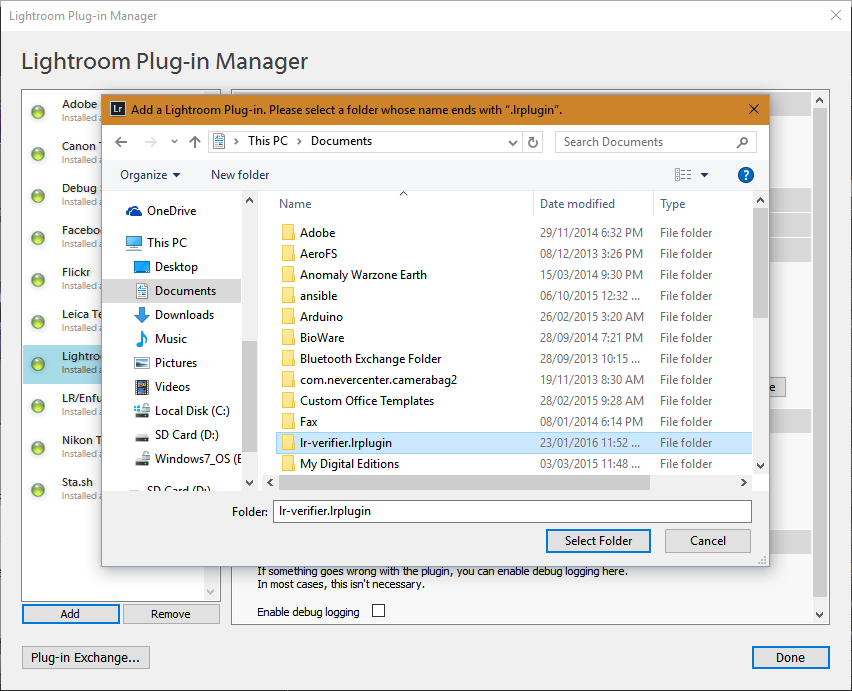The width and height of the screenshot is (852, 691).
Task: Select the ansible folder icon
Action: (x=288, y=296)
